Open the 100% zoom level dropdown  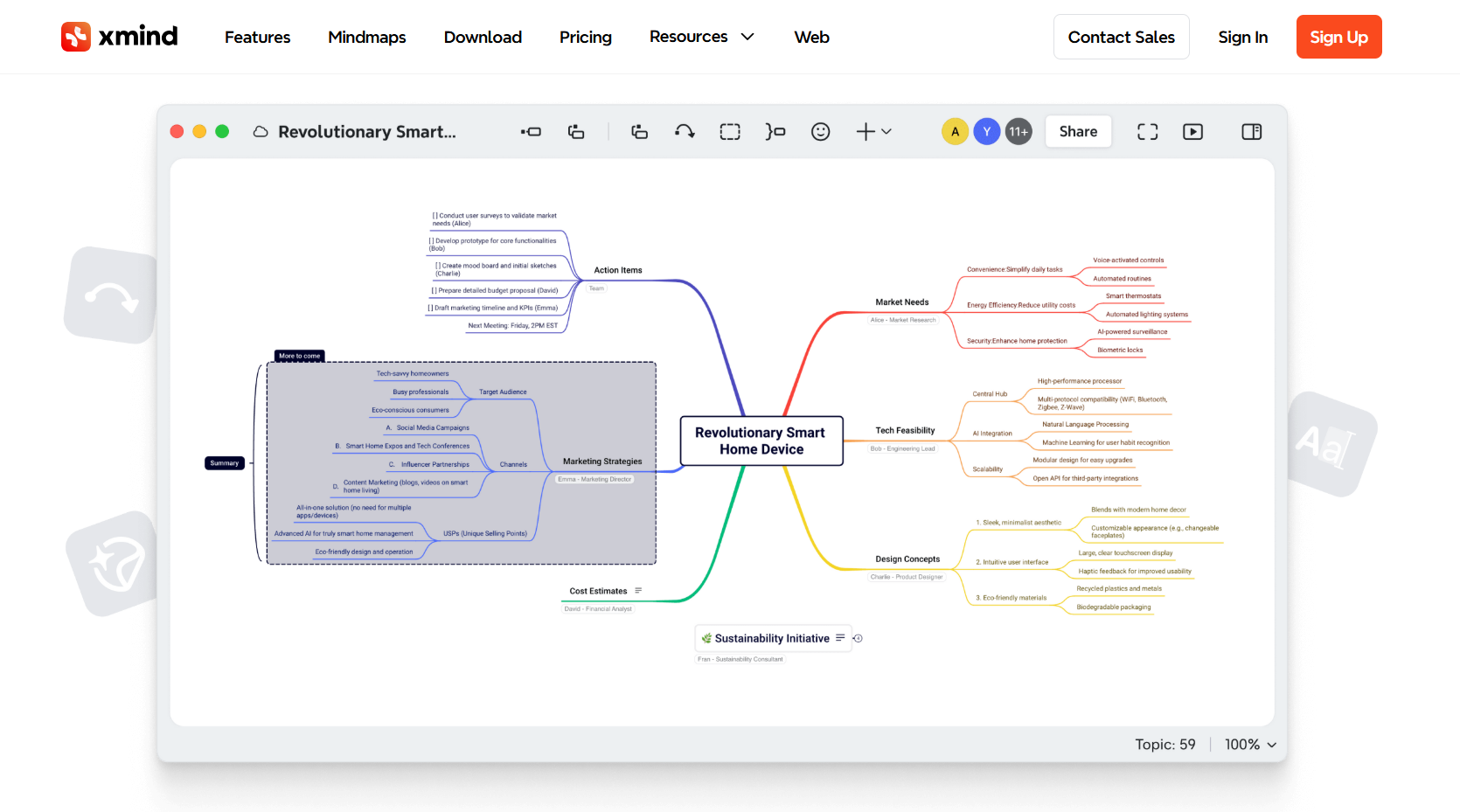1250,745
